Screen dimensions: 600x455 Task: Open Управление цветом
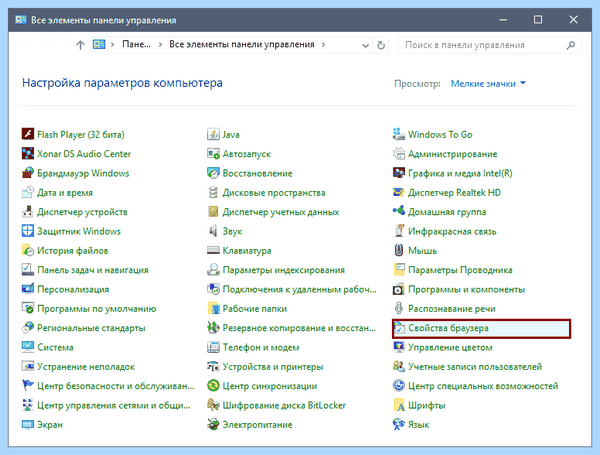(450, 347)
